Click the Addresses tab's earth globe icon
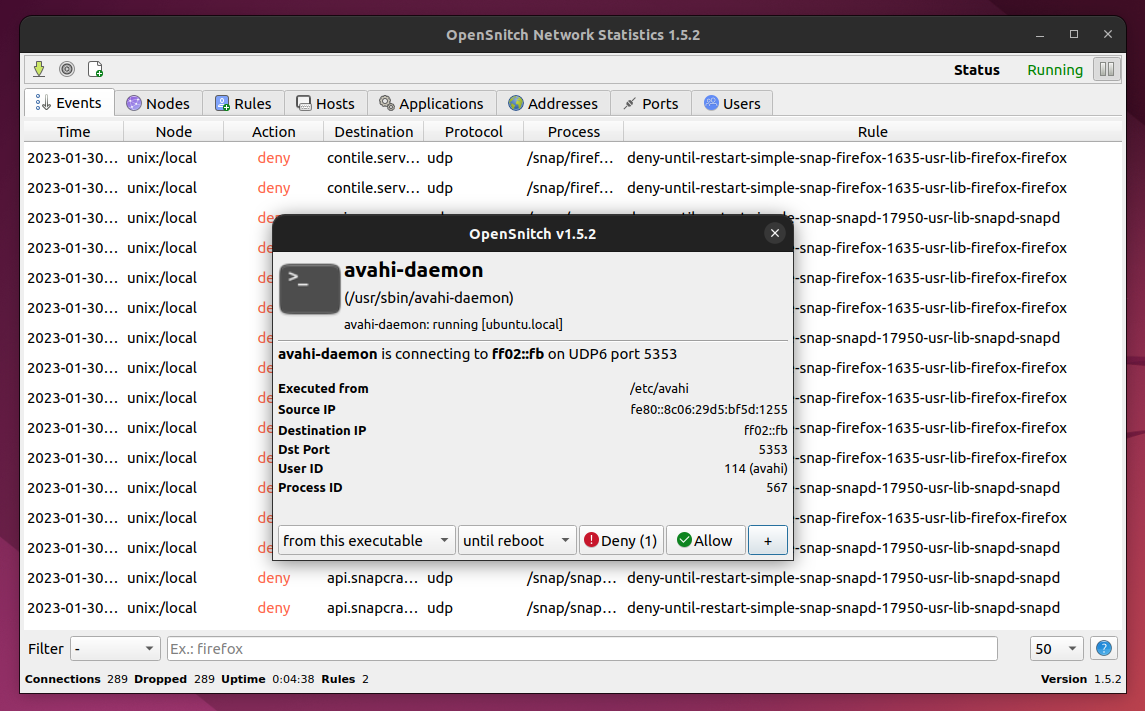This screenshot has height=711, width=1145. click(516, 103)
